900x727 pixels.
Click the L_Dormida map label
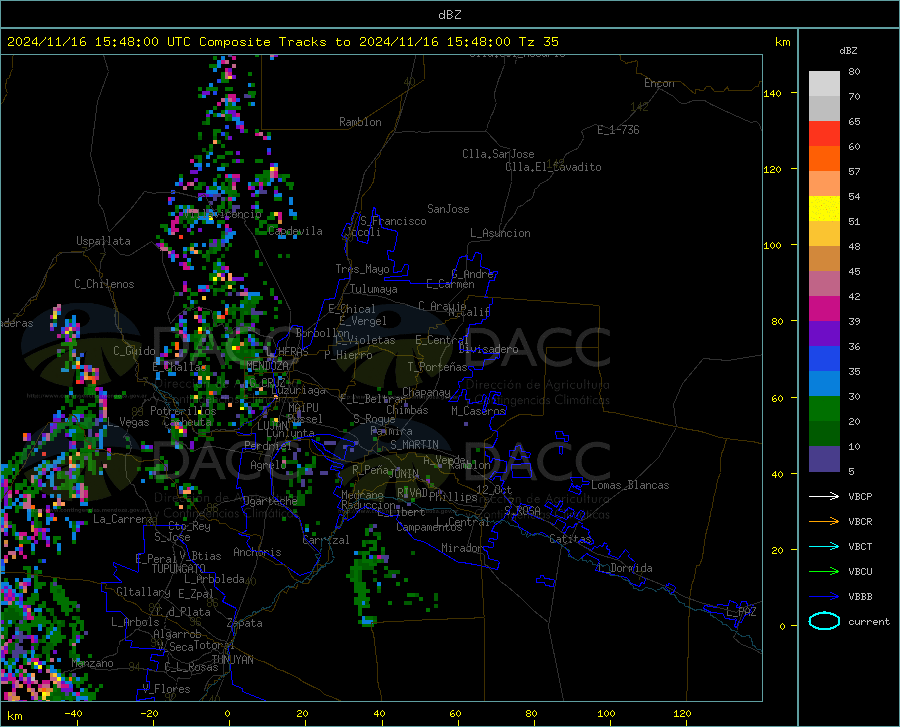tap(624, 568)
